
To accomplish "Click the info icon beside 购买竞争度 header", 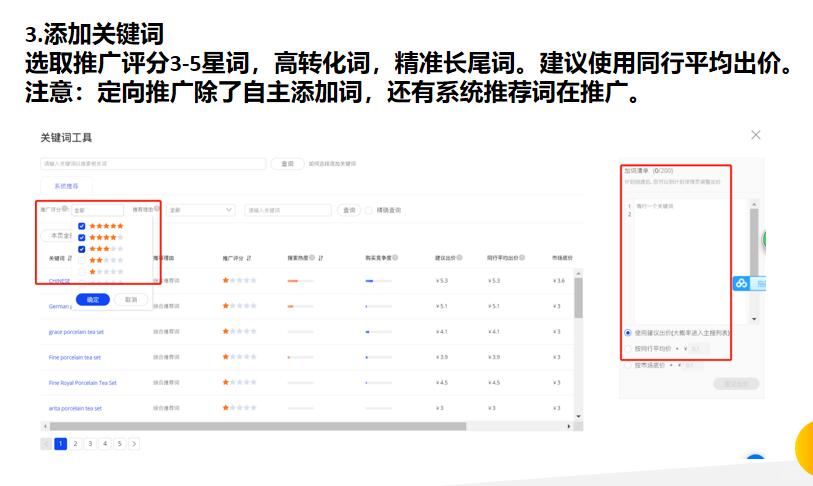I will 395,257.
